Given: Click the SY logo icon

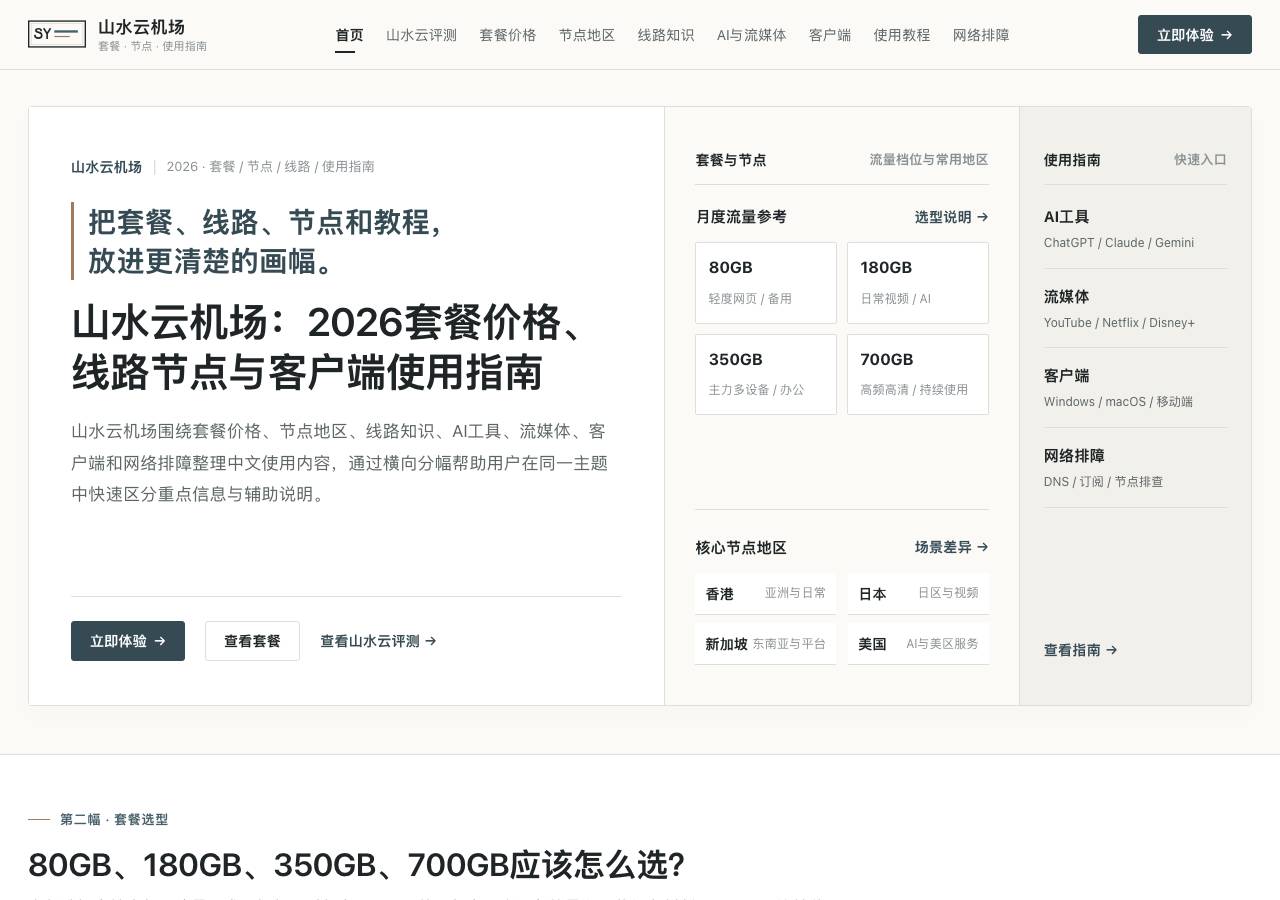Looking at the screenshot, I should coord(57,34).
